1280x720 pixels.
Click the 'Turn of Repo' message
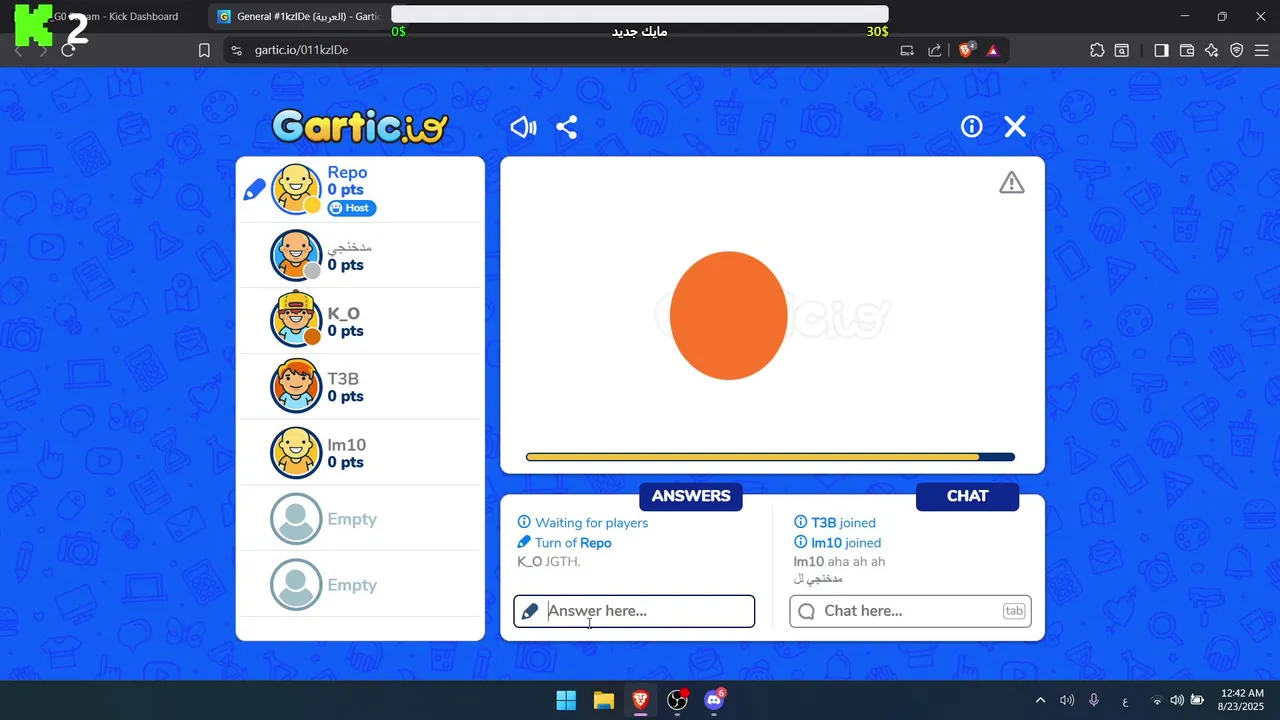point(564,543)
